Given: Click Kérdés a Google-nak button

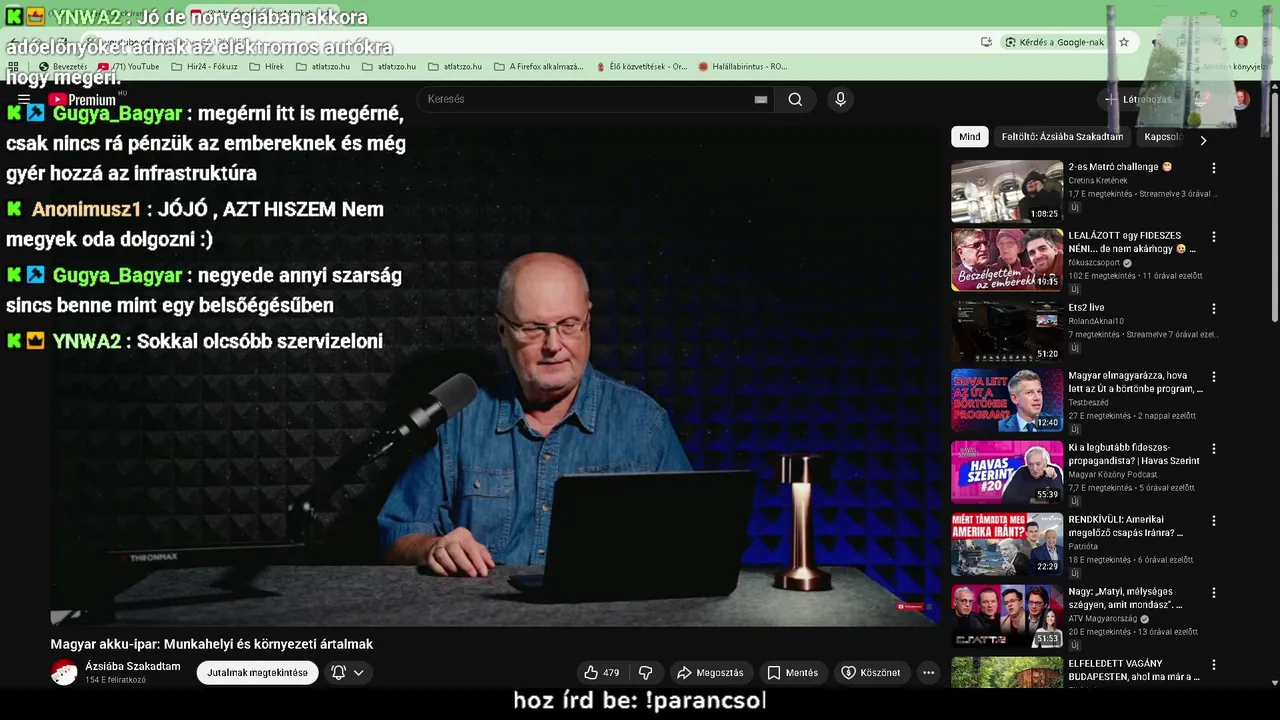Looking at the screenshot, I should (1055, 42).
